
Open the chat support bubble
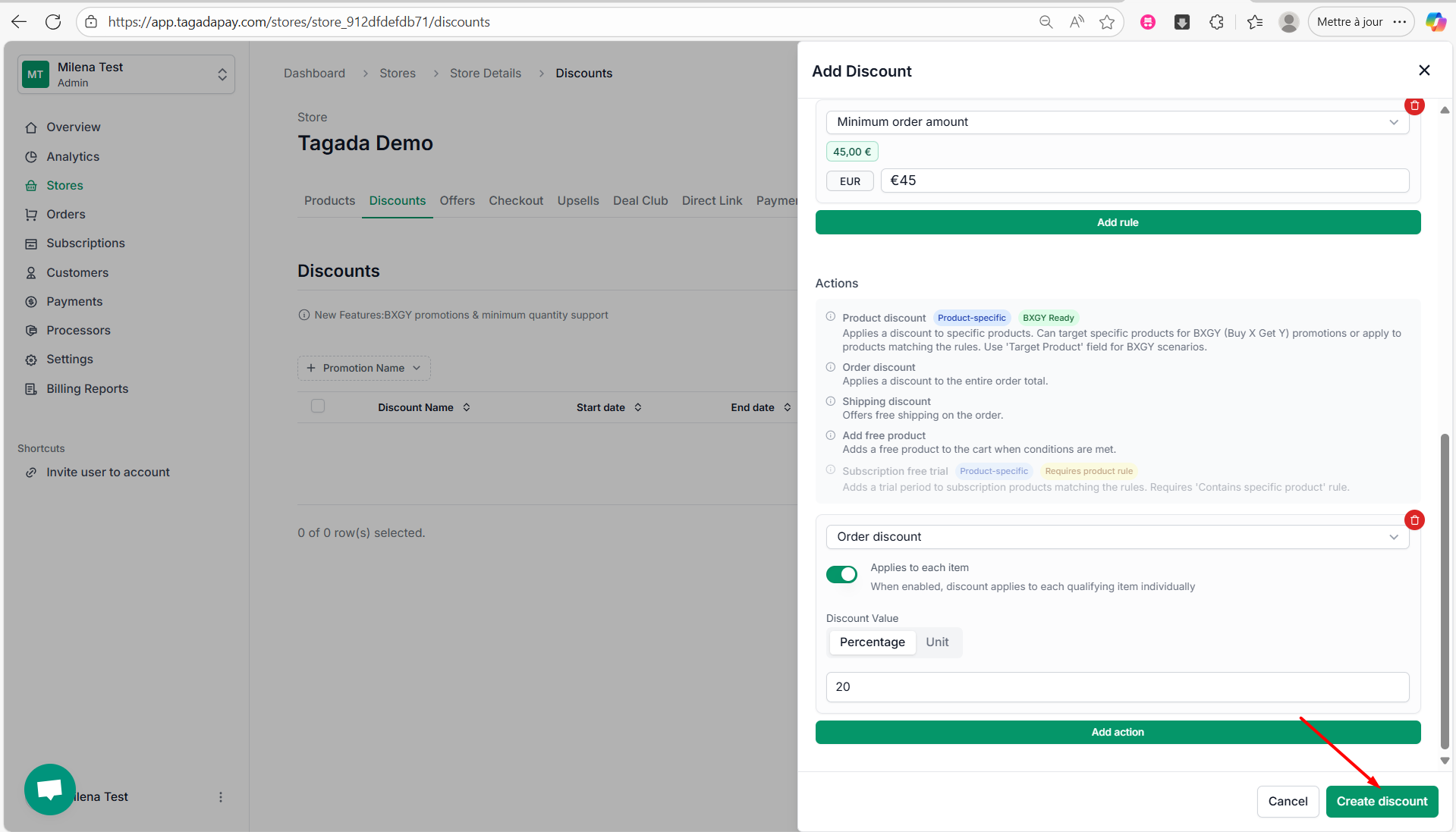click(50, 790)
